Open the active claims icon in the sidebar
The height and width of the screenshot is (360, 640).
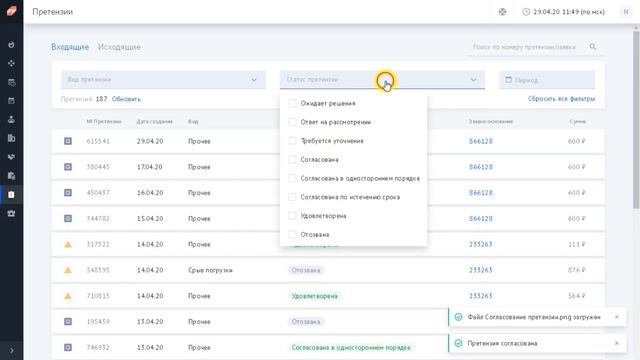(11, 195)
